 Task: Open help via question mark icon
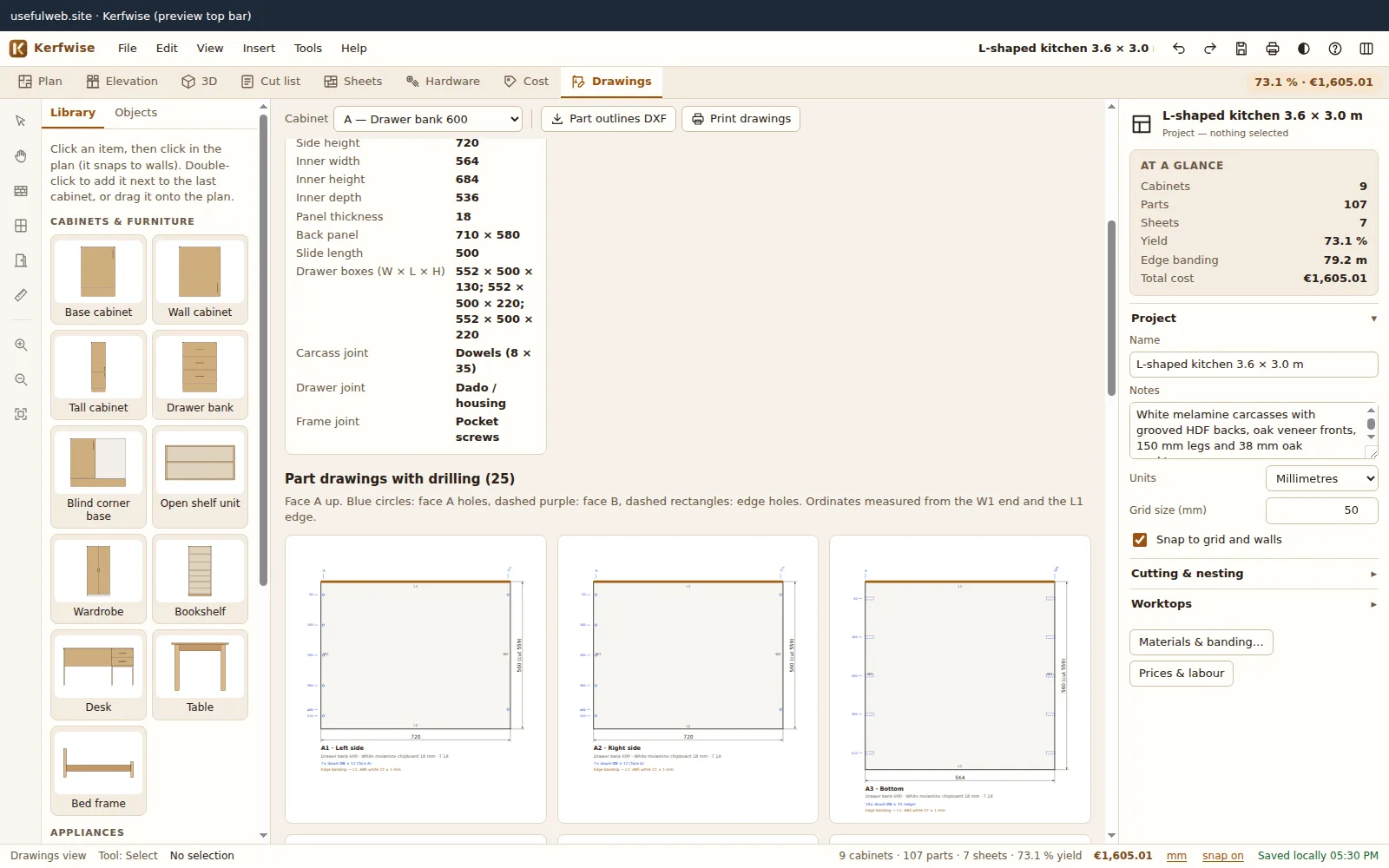1335,49
